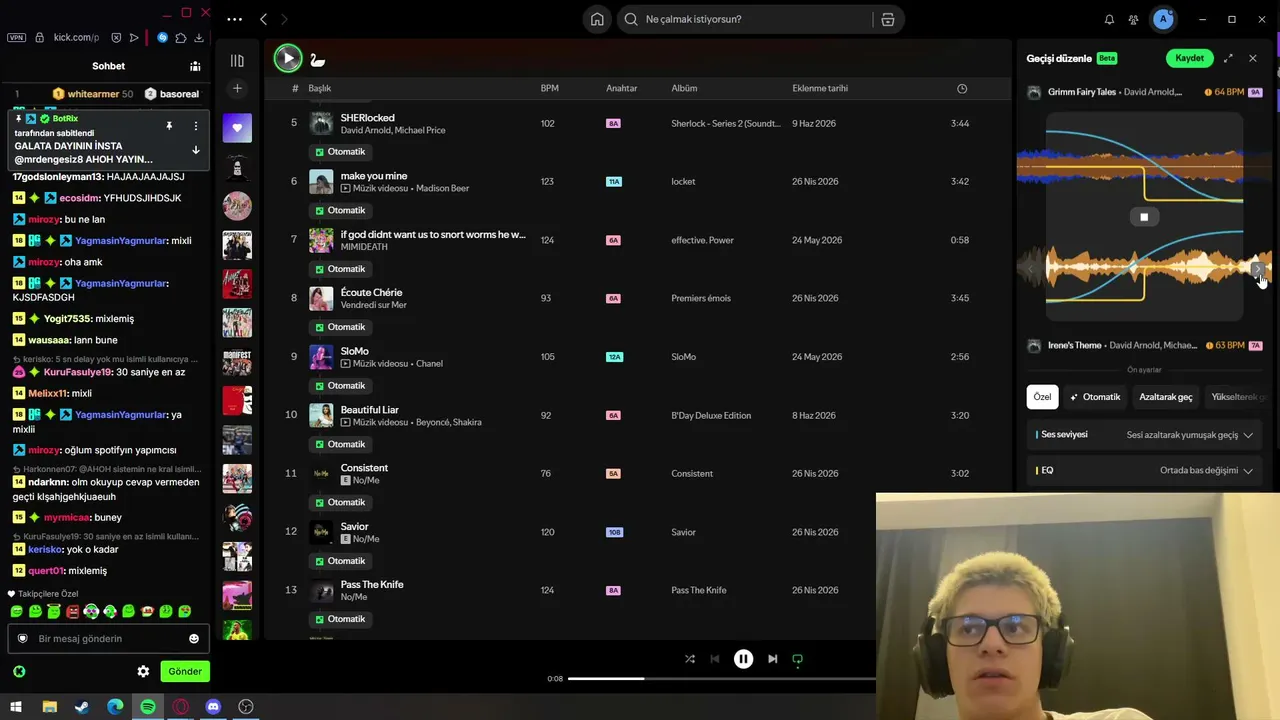Image resolution: width=1280 pixels, height=720 pixels.
Task: Click the Irene's Theme track title
Action: pyautogui.click(x=1074, y=345)
